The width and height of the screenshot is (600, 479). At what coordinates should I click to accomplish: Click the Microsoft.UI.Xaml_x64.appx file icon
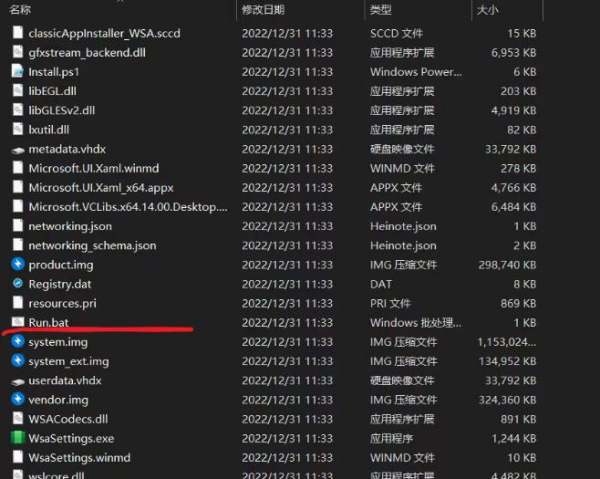[x=18, y=187]
